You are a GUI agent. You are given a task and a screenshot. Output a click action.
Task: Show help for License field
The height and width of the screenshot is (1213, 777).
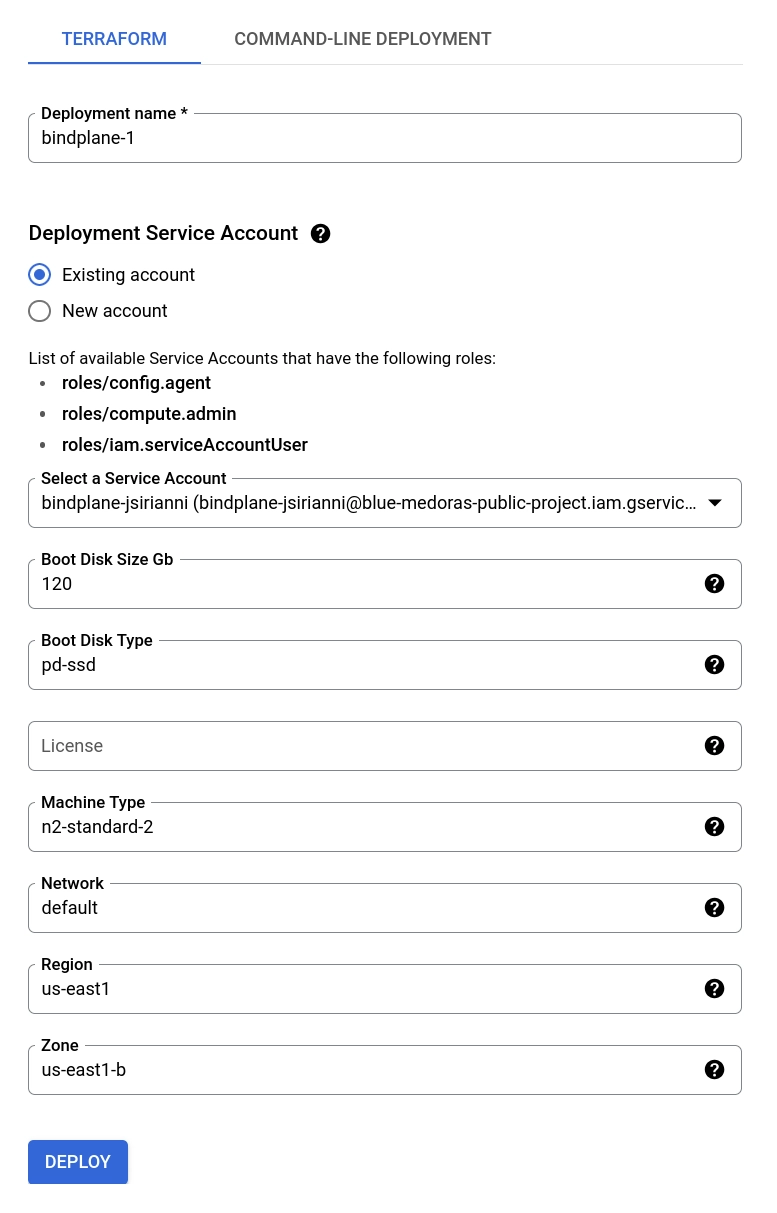[x=714, y=746]
